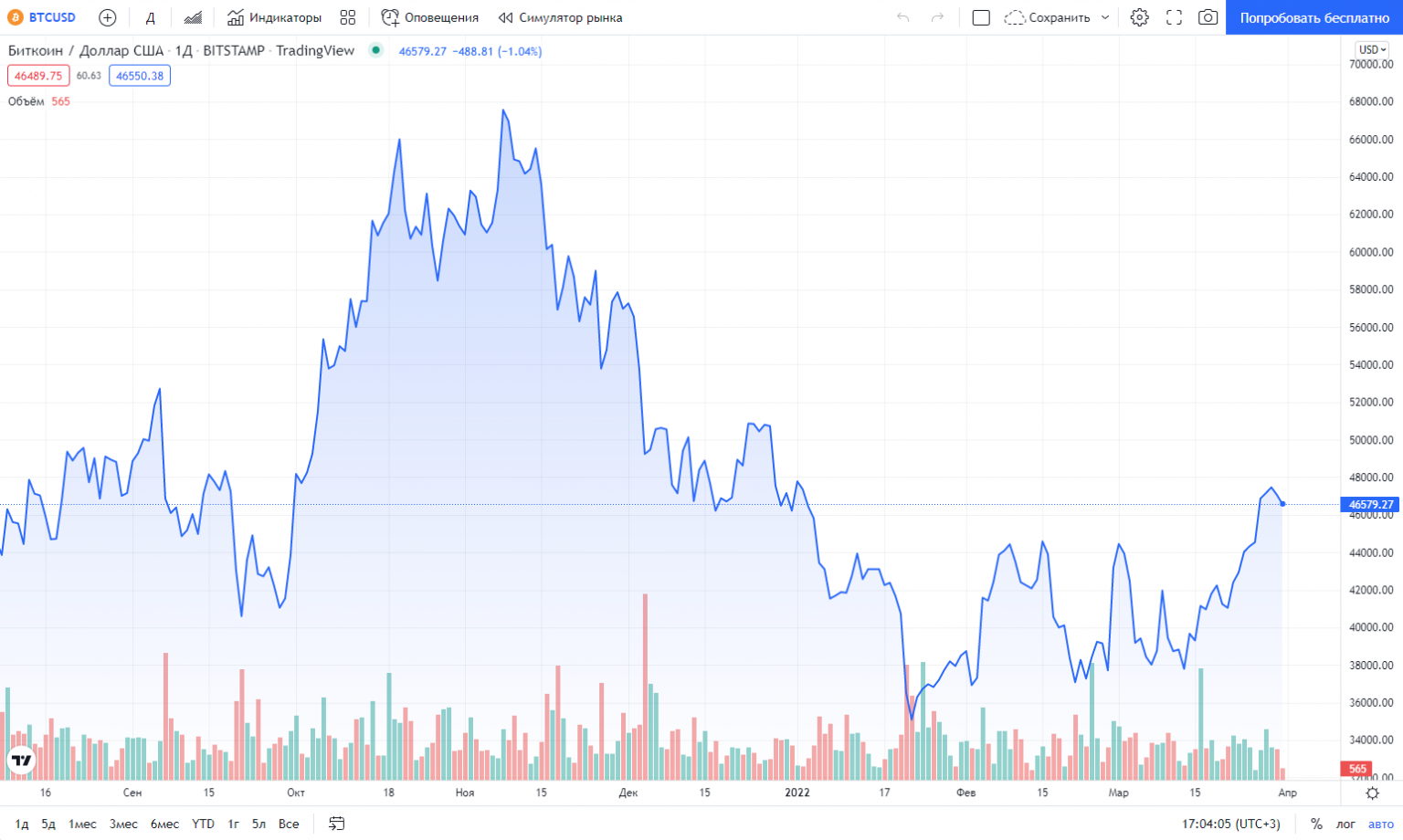Set range to 5д
This screenshot has height=840, width=1403.
coord(48,824)
